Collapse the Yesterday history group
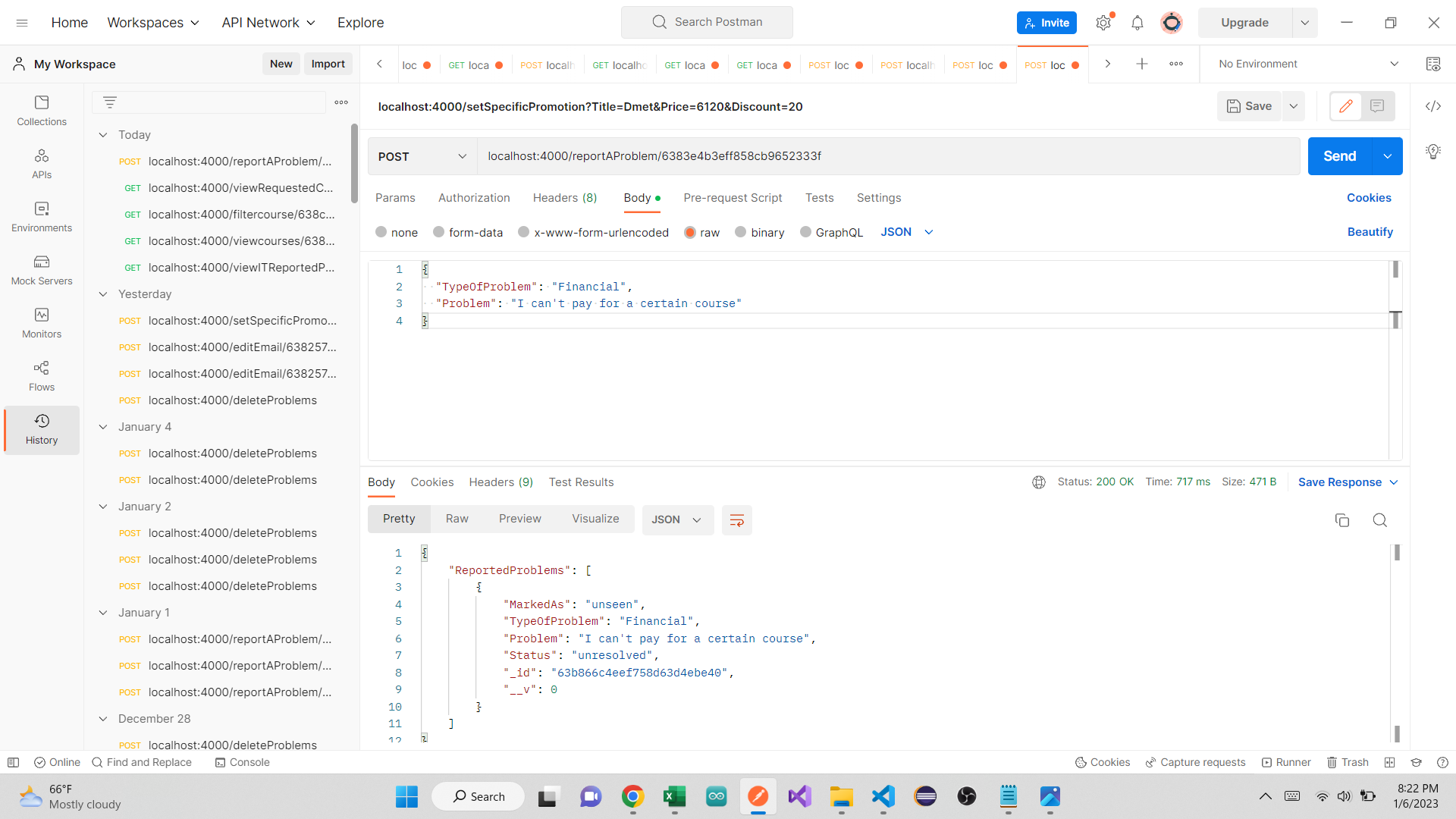 click(103, 293)
